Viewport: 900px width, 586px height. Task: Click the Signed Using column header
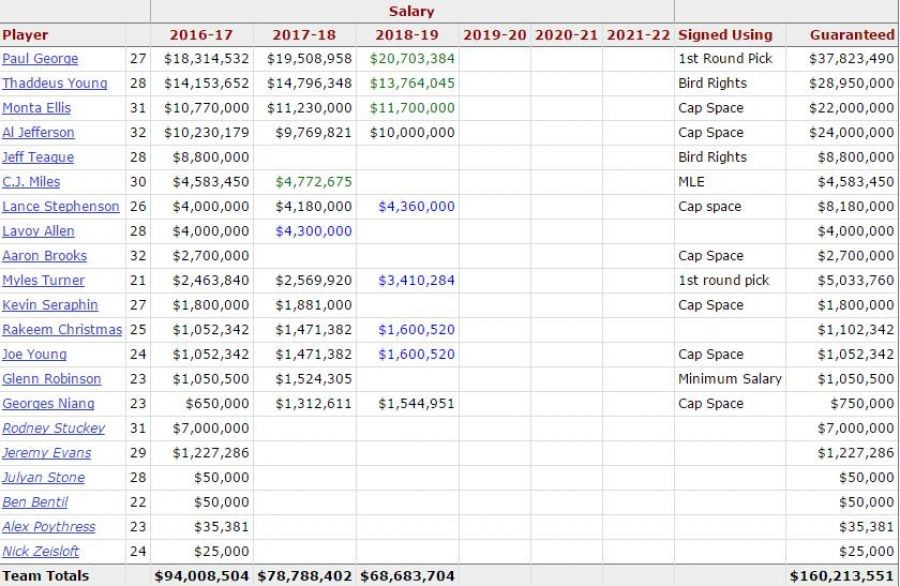725,35
